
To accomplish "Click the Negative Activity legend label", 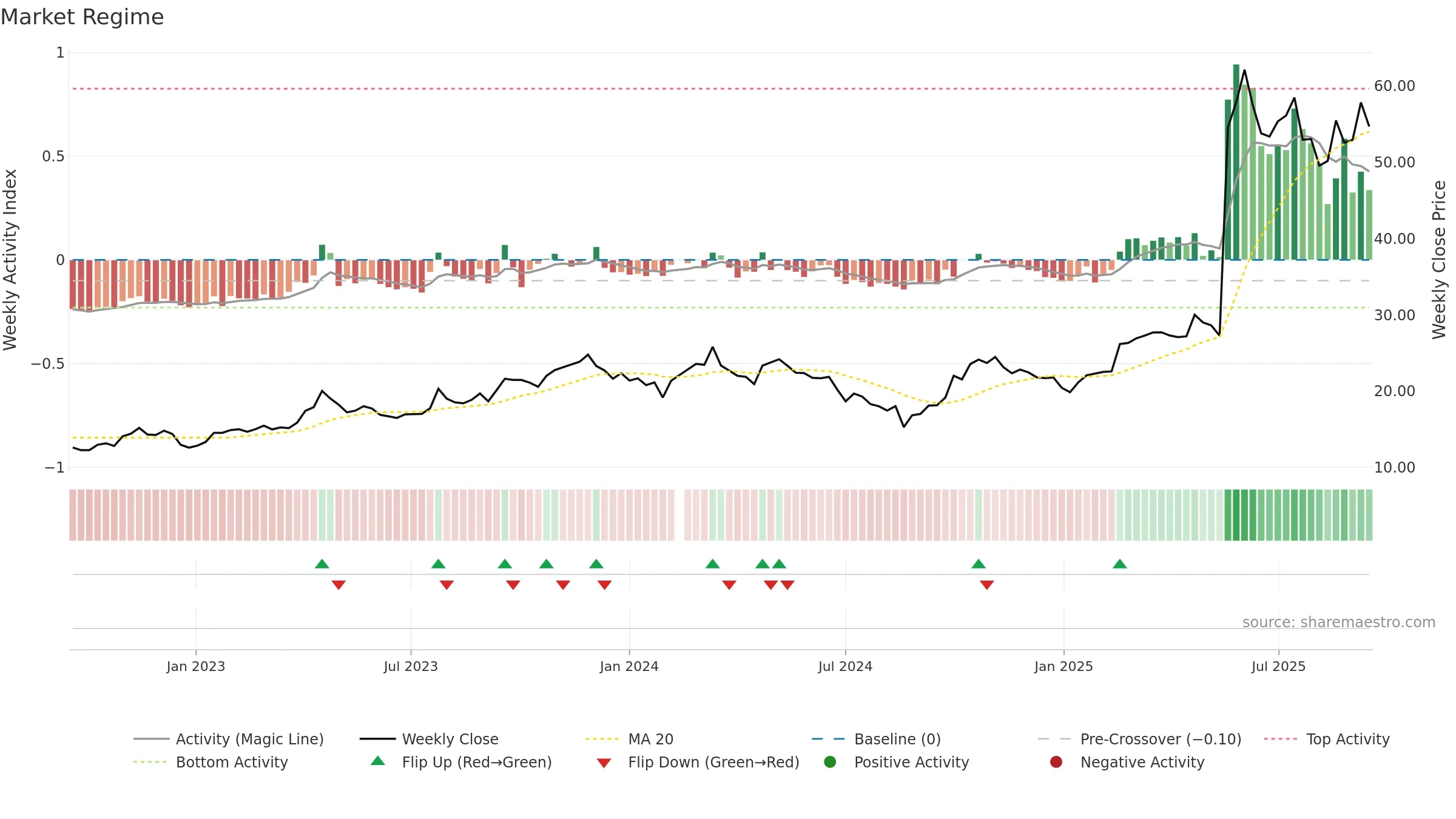I will [x=1142, y=762].
